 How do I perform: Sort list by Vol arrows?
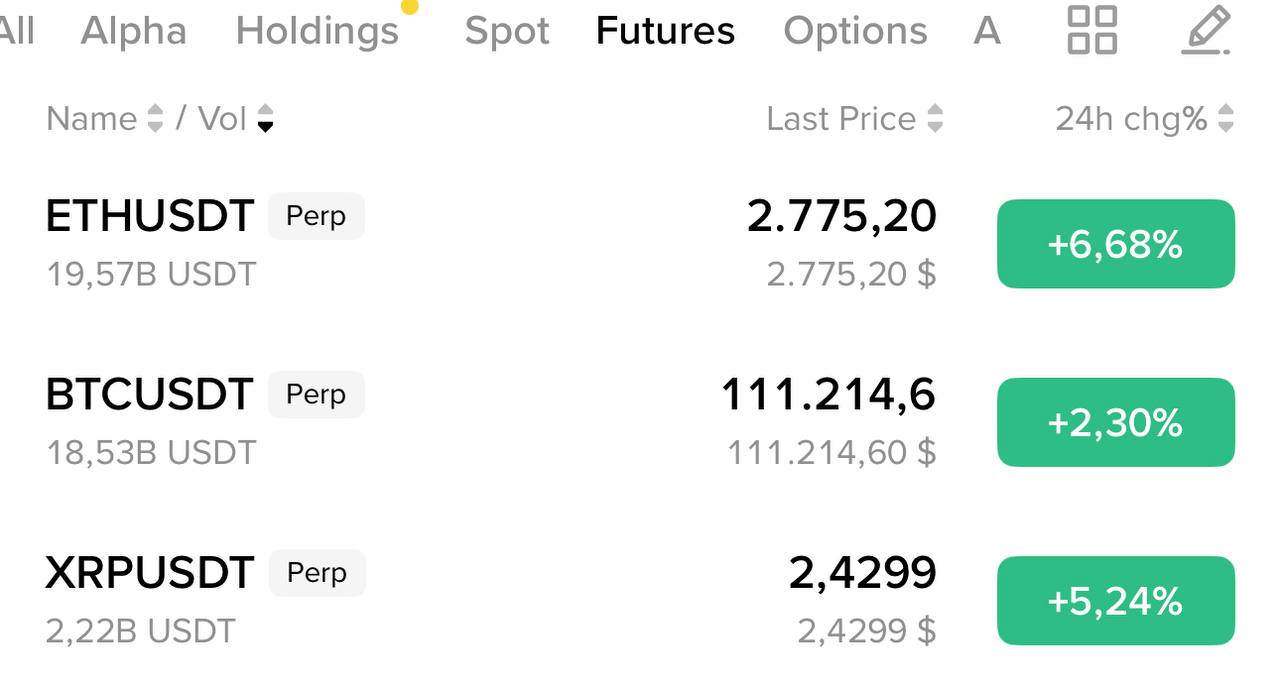[265, 119]
